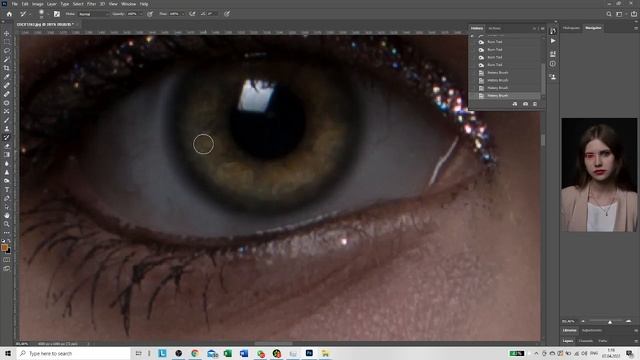Image resolution: width=640 pixels, height=360 pixels.
Task: Open the Photoshop search icon
Action: coord(609,14)
